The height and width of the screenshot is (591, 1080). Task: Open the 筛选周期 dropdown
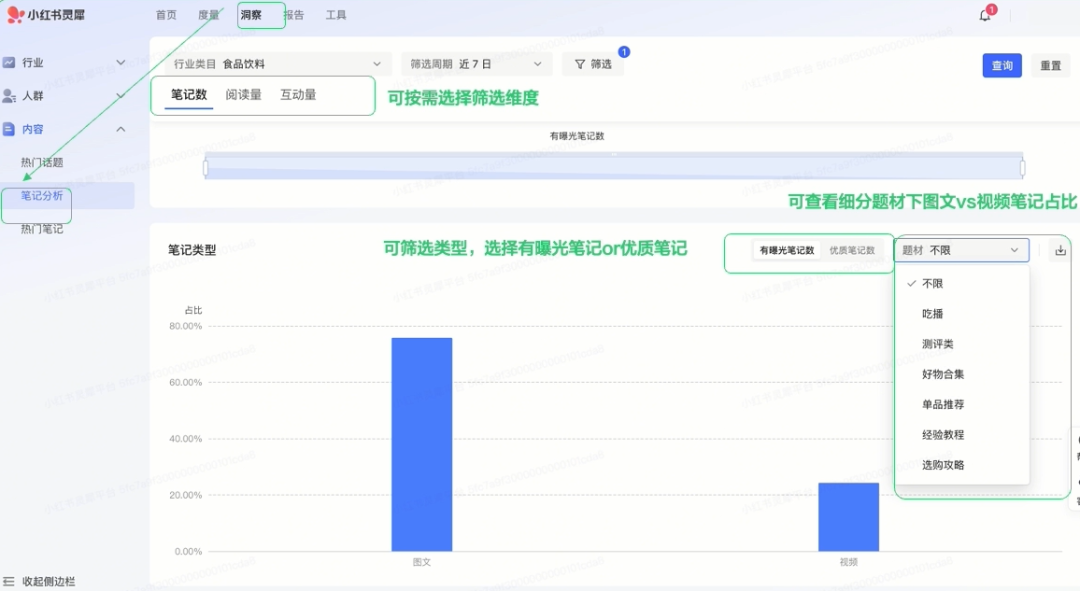477,64
